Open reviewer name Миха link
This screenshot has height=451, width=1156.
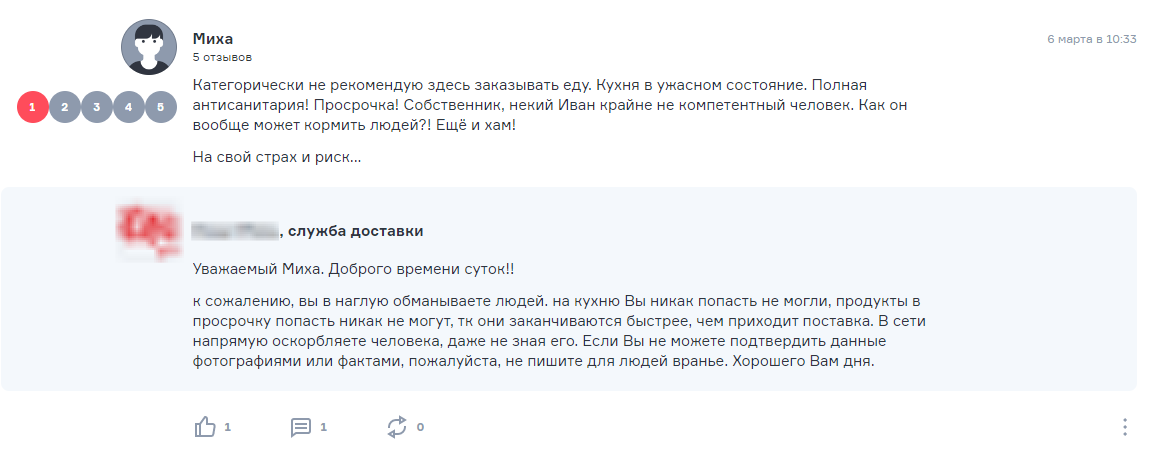pyautogui.click(x=213, y=38)
